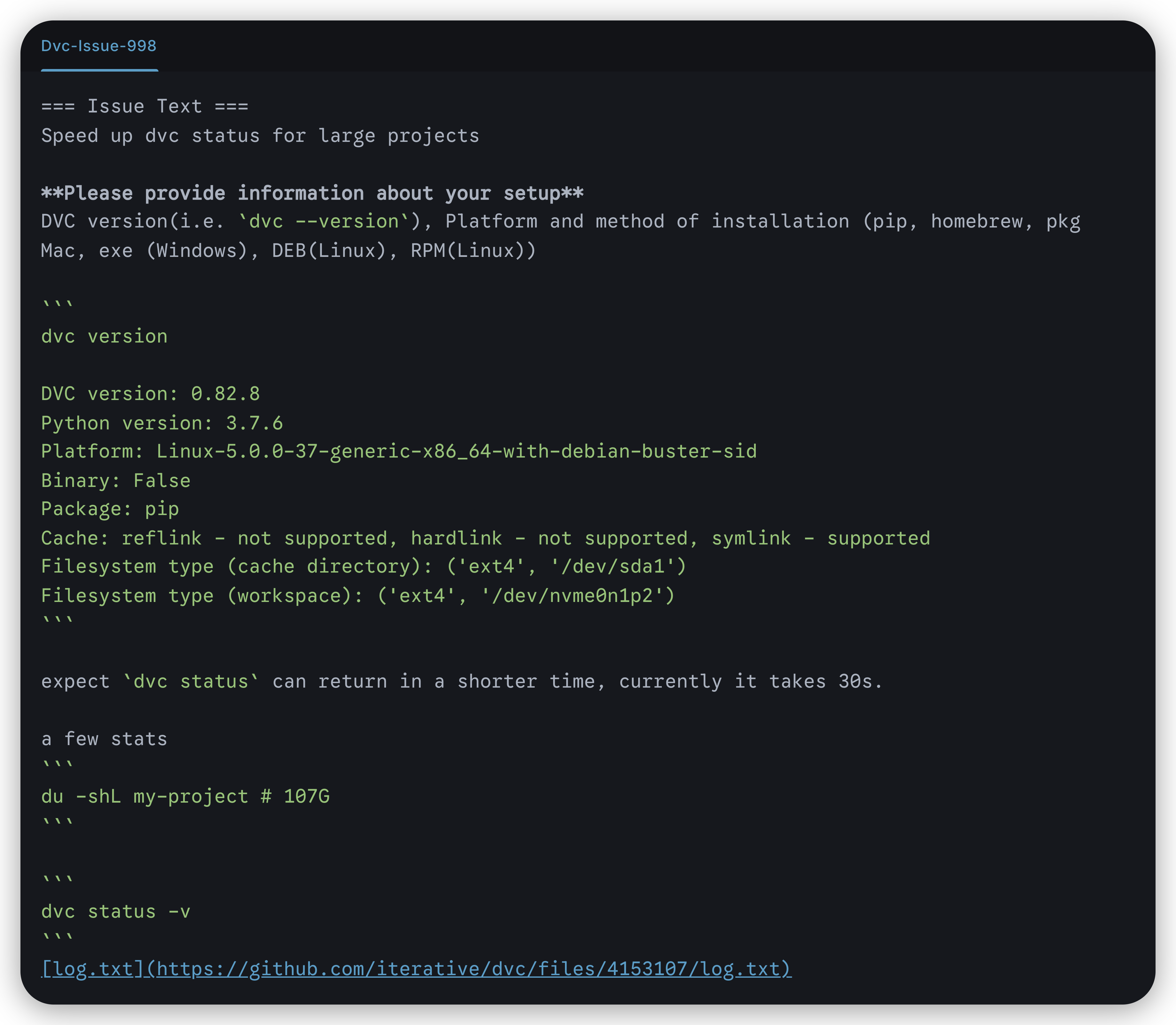Click the Platform Linux-5.0.0-37 line

399,451
